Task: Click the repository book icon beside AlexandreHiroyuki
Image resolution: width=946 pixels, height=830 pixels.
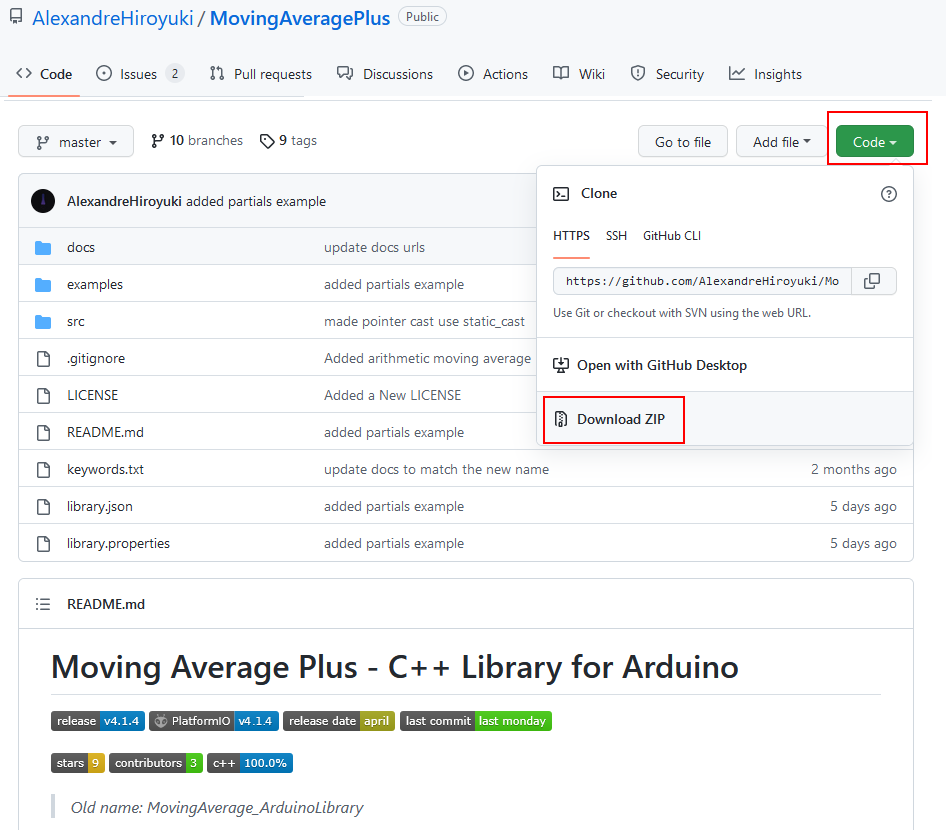Action: 16,17
